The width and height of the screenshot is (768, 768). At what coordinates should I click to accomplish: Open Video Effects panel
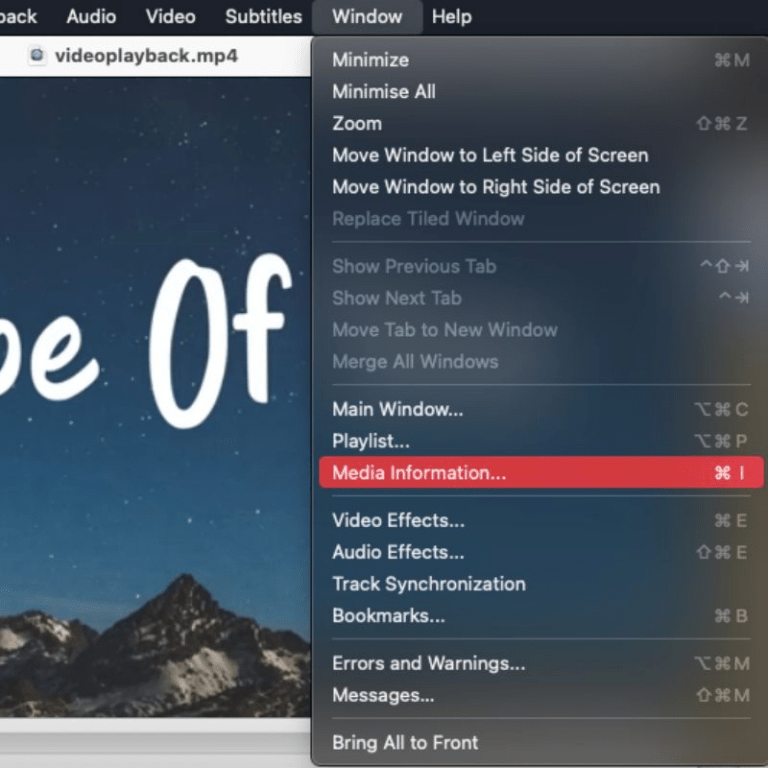[x=398, y=521]
